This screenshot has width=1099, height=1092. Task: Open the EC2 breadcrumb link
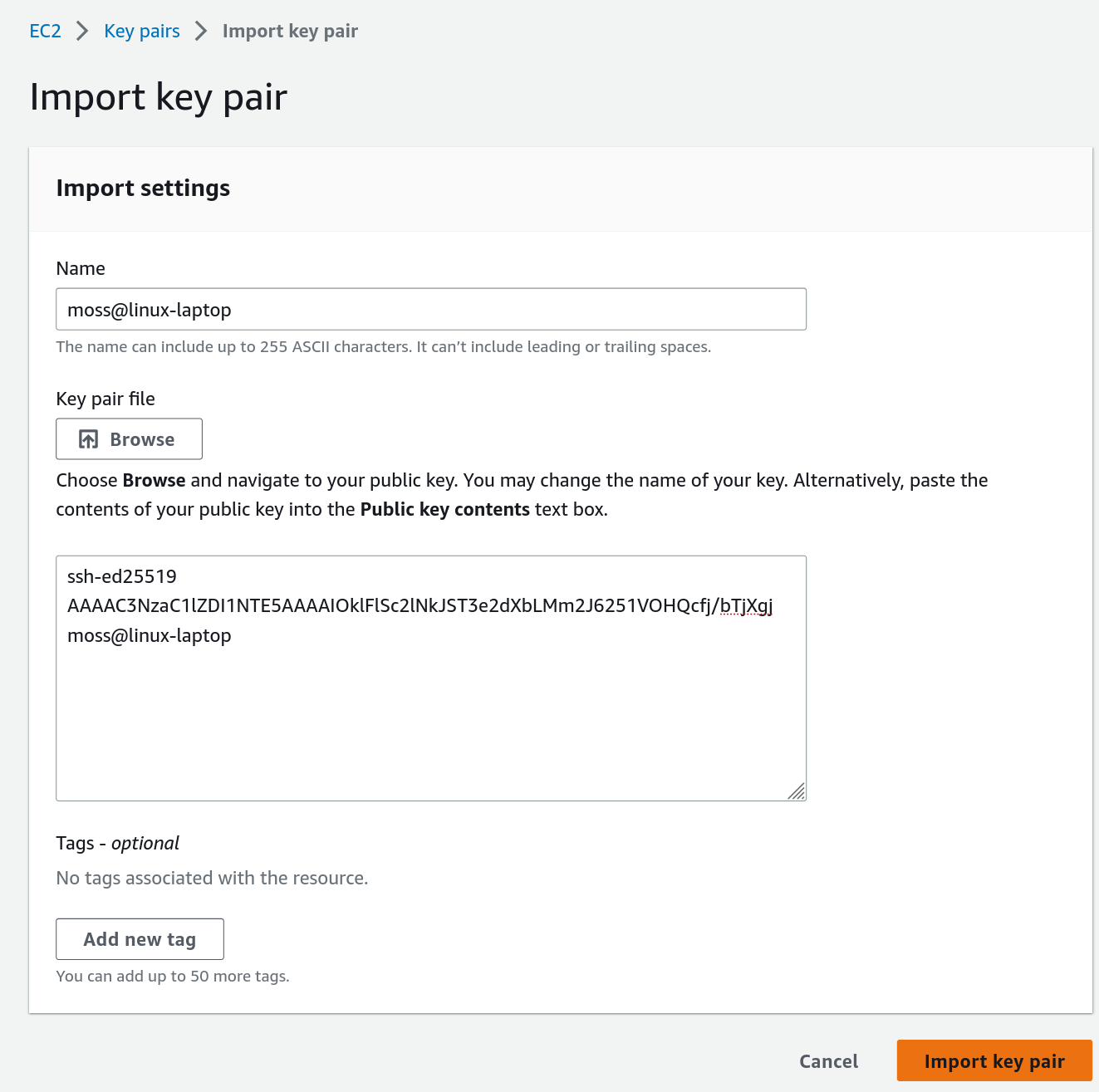45,32
